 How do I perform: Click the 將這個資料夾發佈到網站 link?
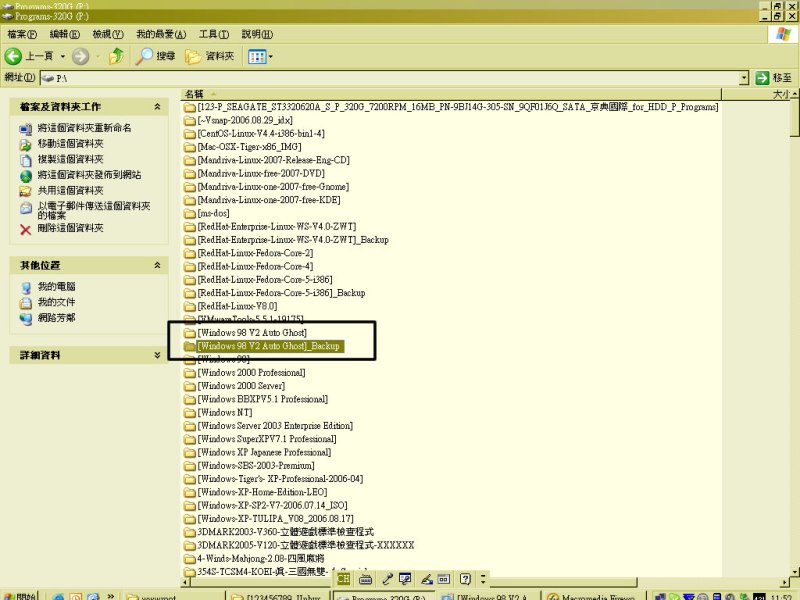pyautogui.click(x=89, y=175)
